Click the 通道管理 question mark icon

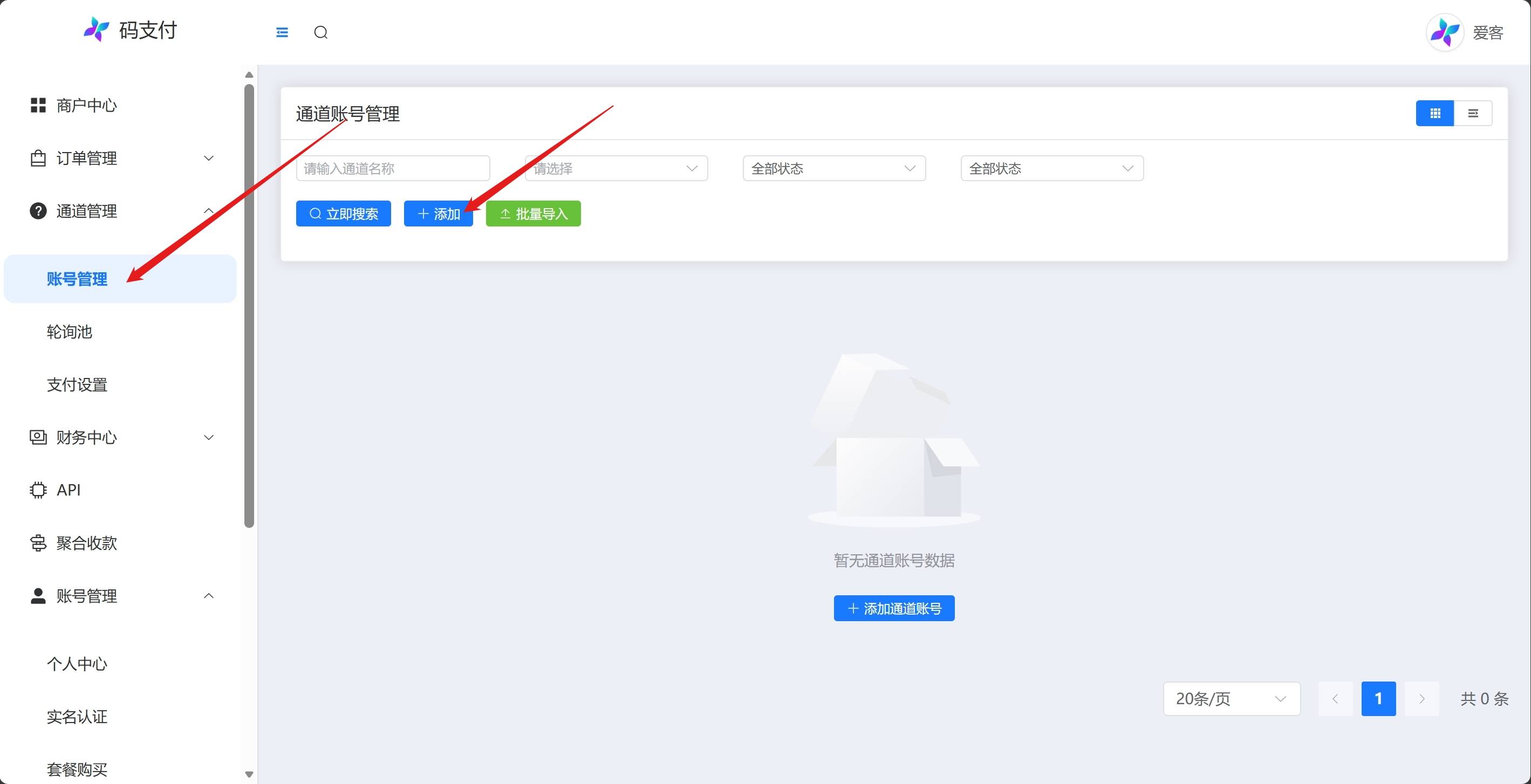point(38,211)
